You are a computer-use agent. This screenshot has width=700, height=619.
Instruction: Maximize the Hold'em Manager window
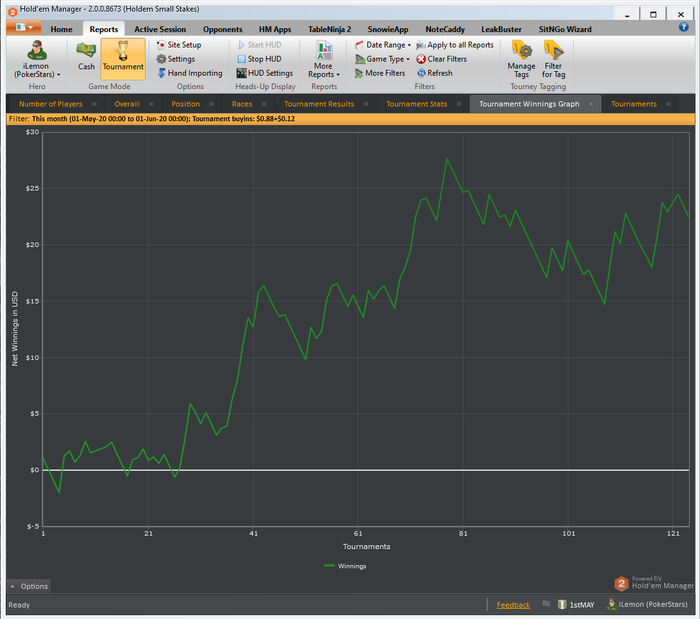pos(653,14)
